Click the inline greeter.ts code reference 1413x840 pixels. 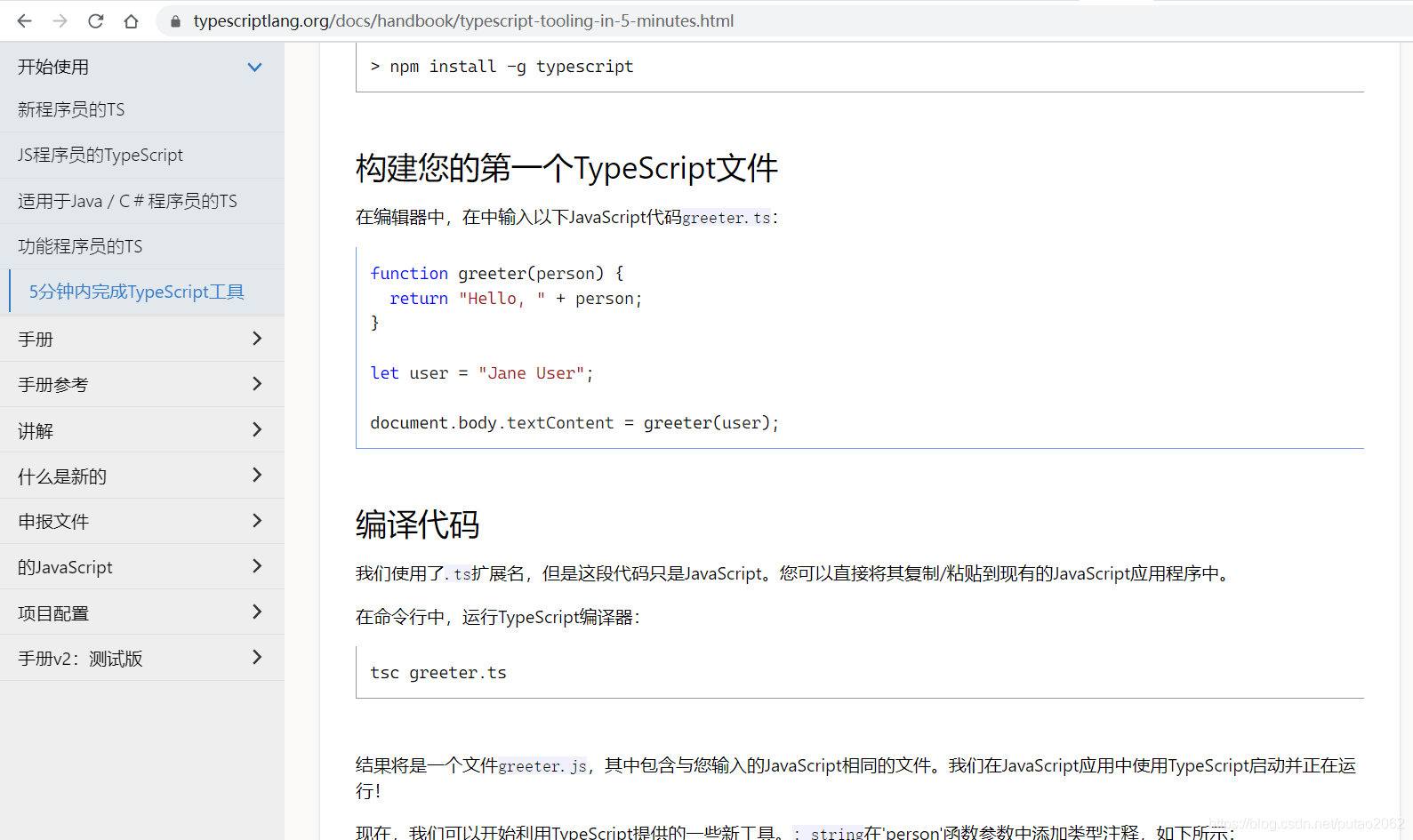click(727, 218)
